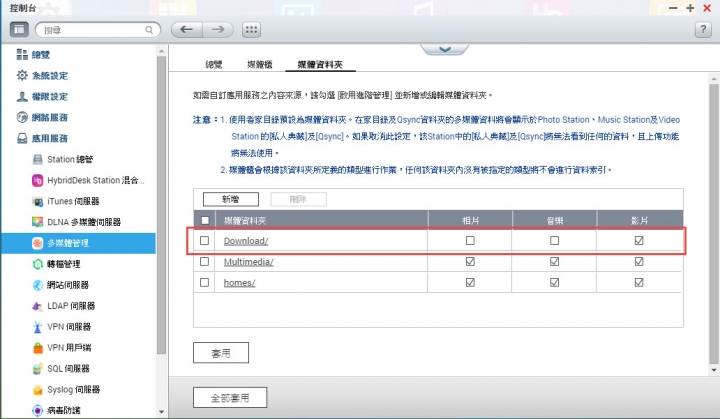Toggle the sidebar panel icon
This screenshot has width=720, height=419.
click(19, 30)
